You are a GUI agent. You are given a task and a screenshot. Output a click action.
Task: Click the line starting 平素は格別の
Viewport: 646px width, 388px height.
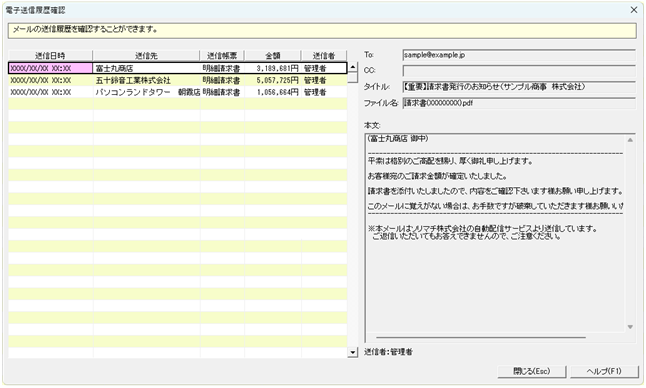pos(450,161)
